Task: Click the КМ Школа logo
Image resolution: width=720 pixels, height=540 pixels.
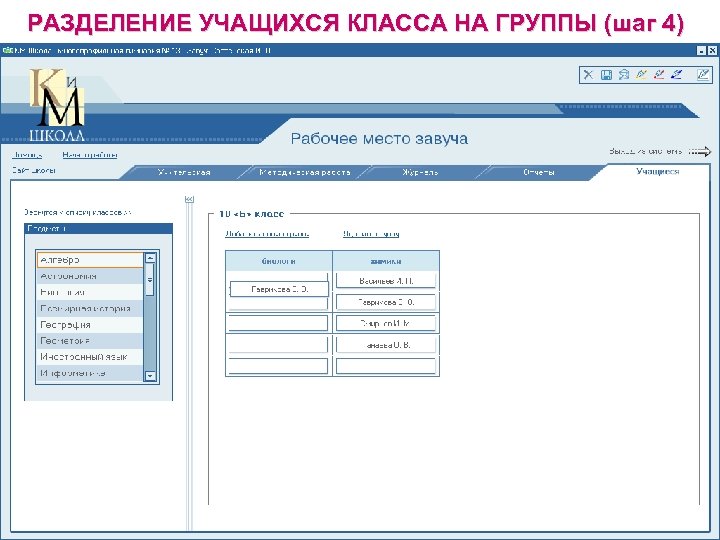Action: point(57,105)
